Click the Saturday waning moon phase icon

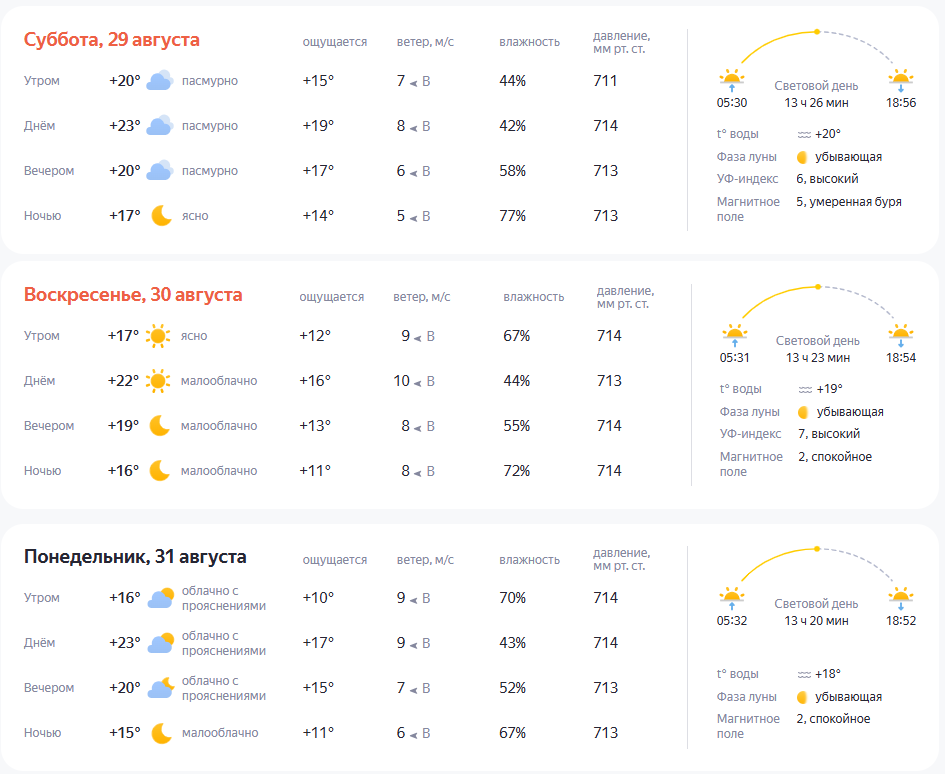(802, 157)
